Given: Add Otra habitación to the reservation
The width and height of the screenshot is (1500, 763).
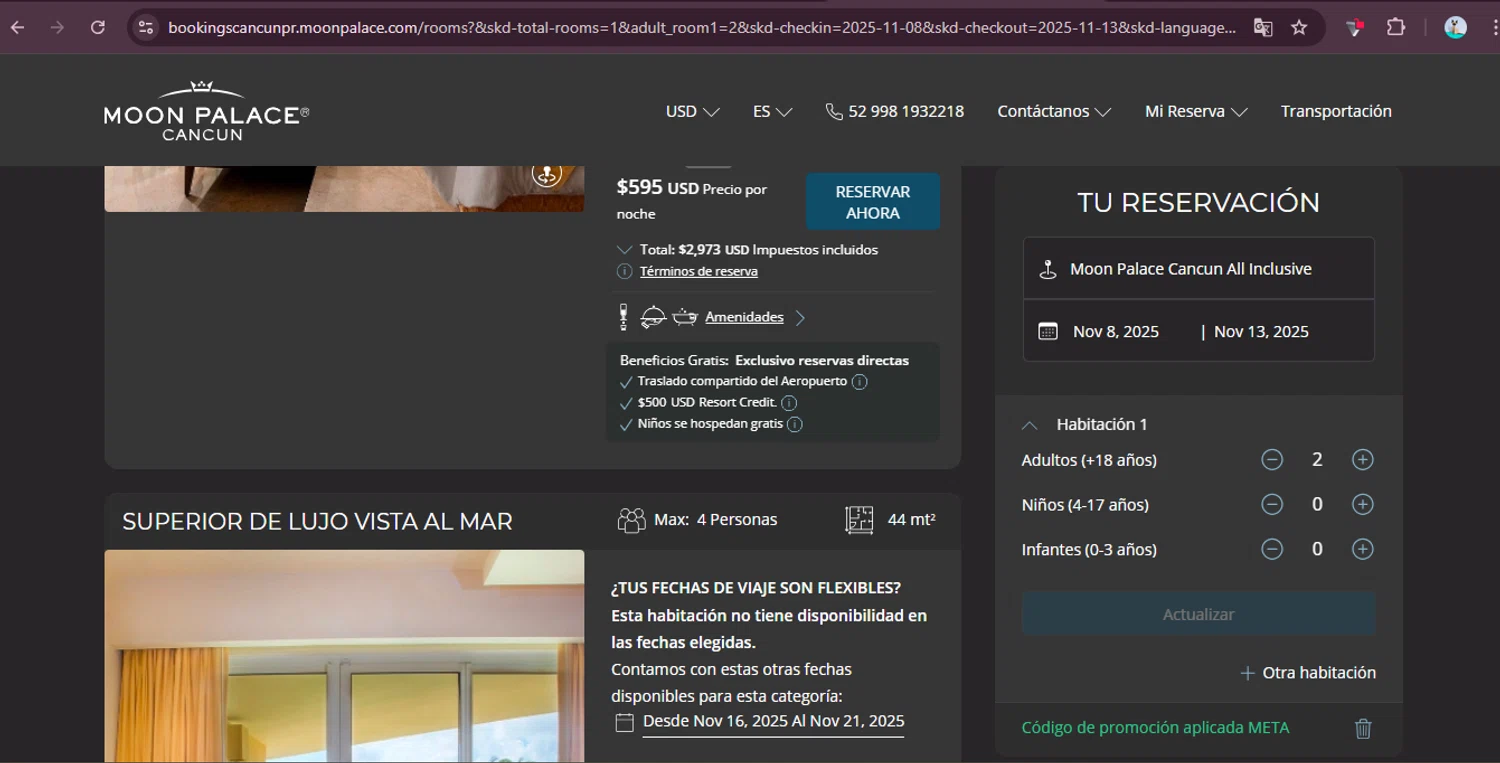Looking at the screenshot, I should pyautogui.click(x=1308, y=673).
